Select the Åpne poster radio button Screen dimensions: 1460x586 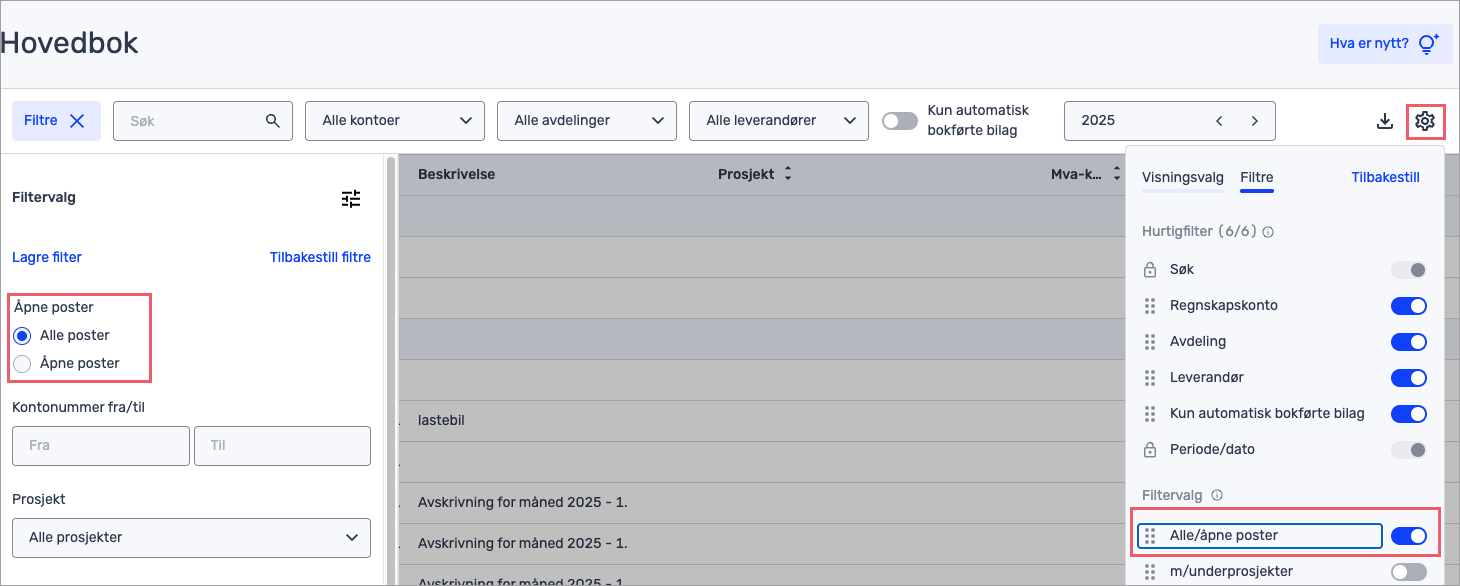[22, 364]
